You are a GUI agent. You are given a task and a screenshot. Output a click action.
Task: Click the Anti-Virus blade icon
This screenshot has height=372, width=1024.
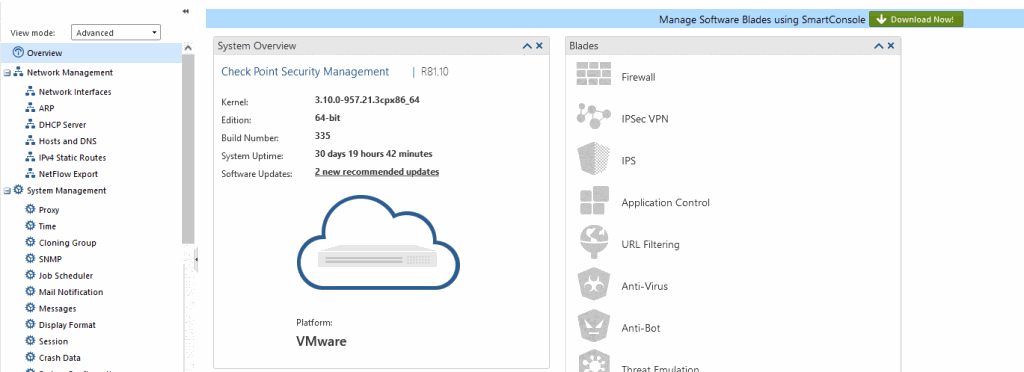[594, 285]
